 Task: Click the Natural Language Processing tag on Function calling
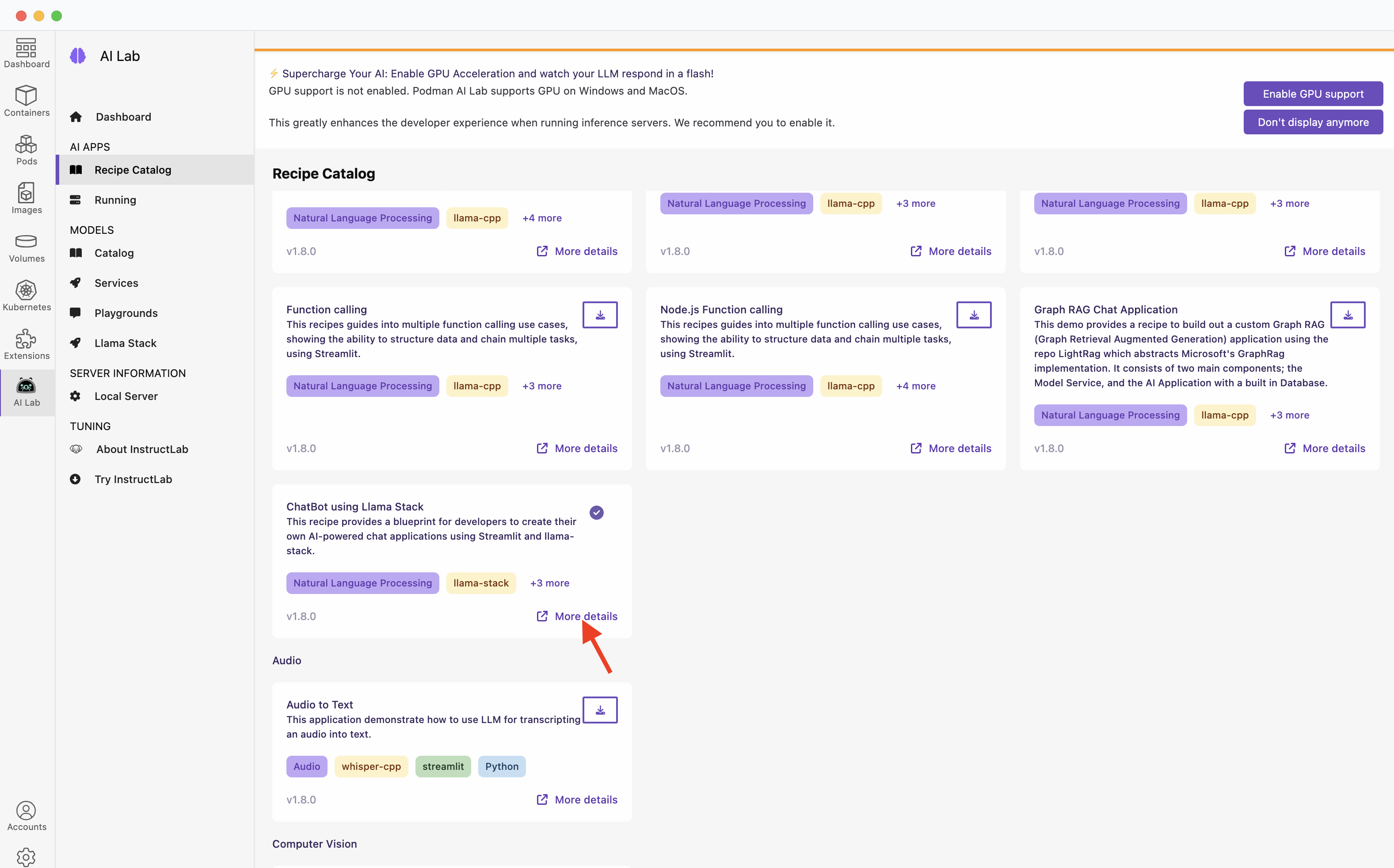click(x=362, y=386)
